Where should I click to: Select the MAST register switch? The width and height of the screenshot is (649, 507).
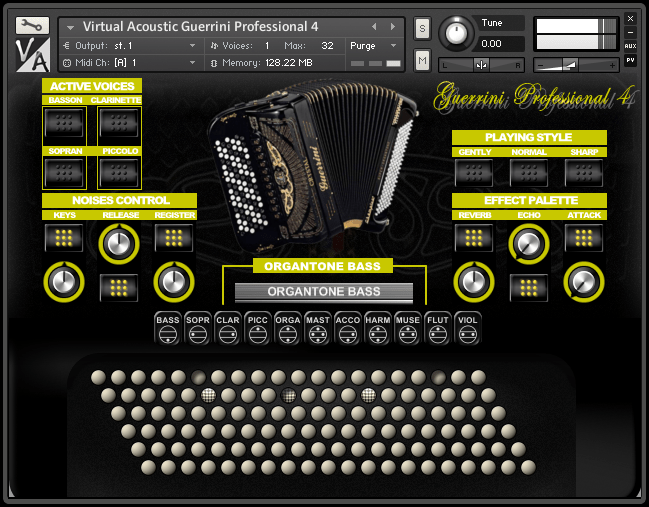(x=317, y=329)
